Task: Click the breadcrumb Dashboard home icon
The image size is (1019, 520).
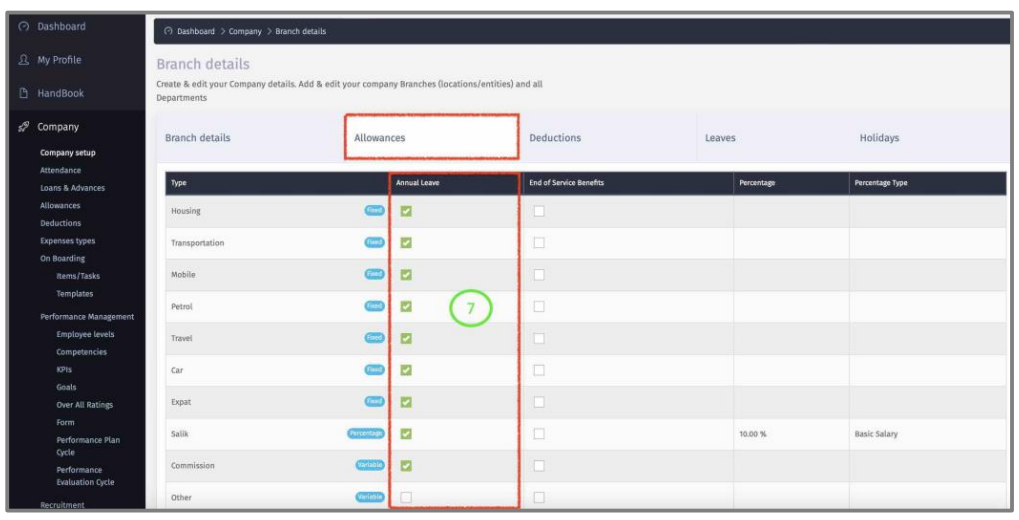Action: [x=167, y=31]
